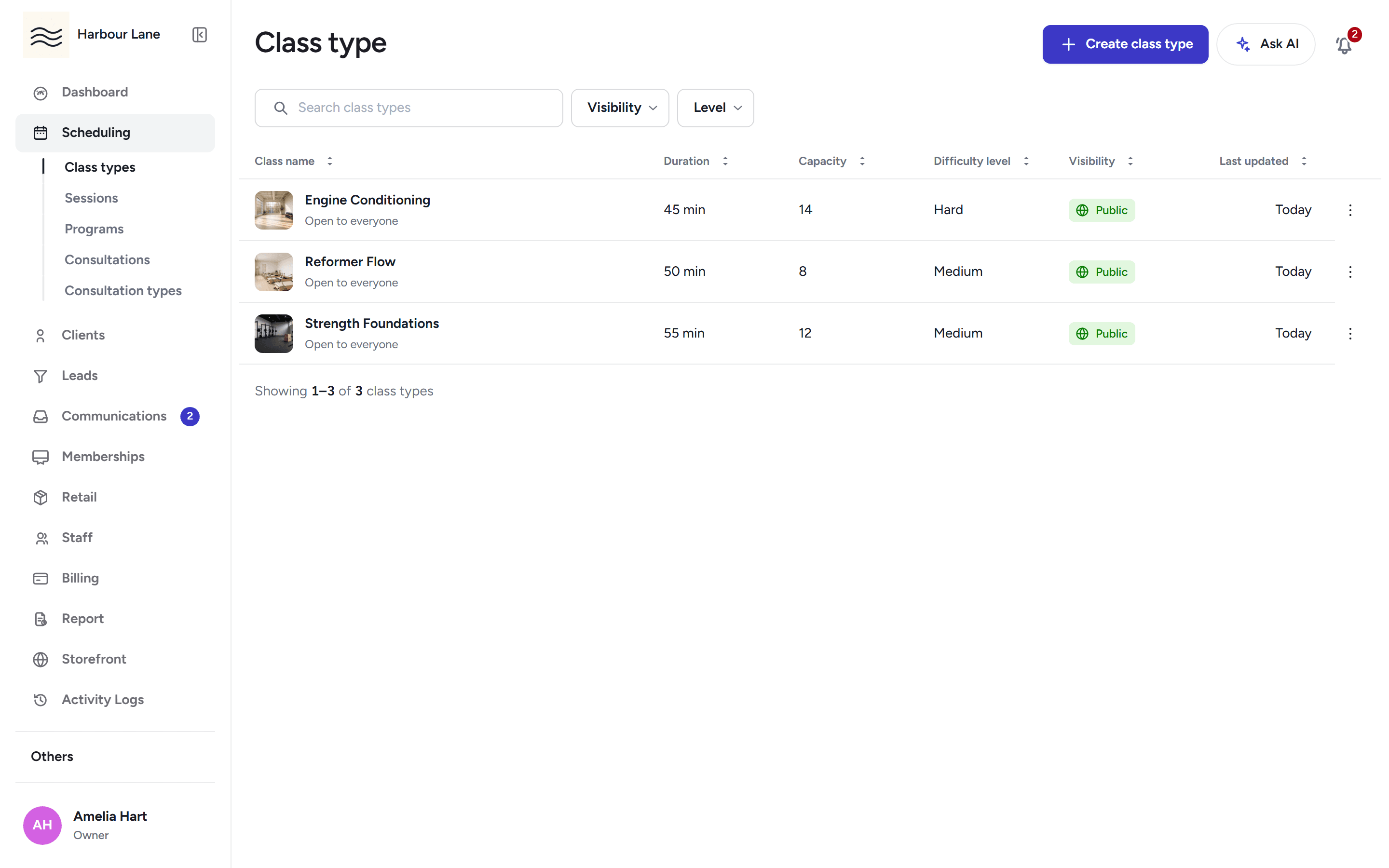This screenshot has height=868, width=1389.
Task: Click the AH user avatar
Action: coord(42,825)
